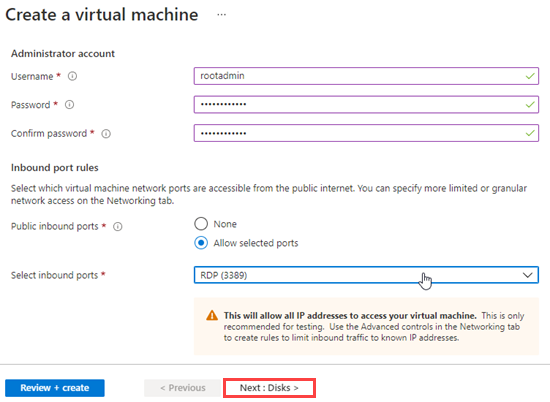Show info tooltip for Confirm password

pos(106,134)
